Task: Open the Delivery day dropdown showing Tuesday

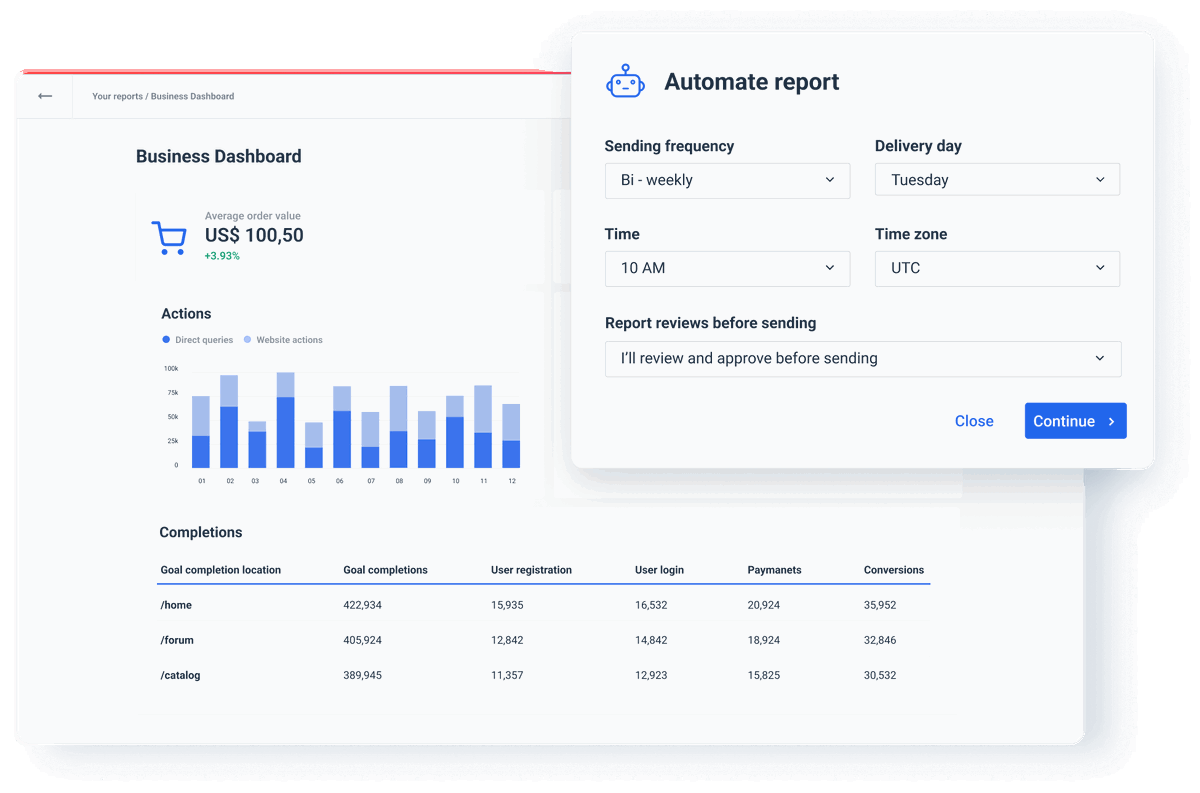Action: pyautogui.click(x=997, y=179)
